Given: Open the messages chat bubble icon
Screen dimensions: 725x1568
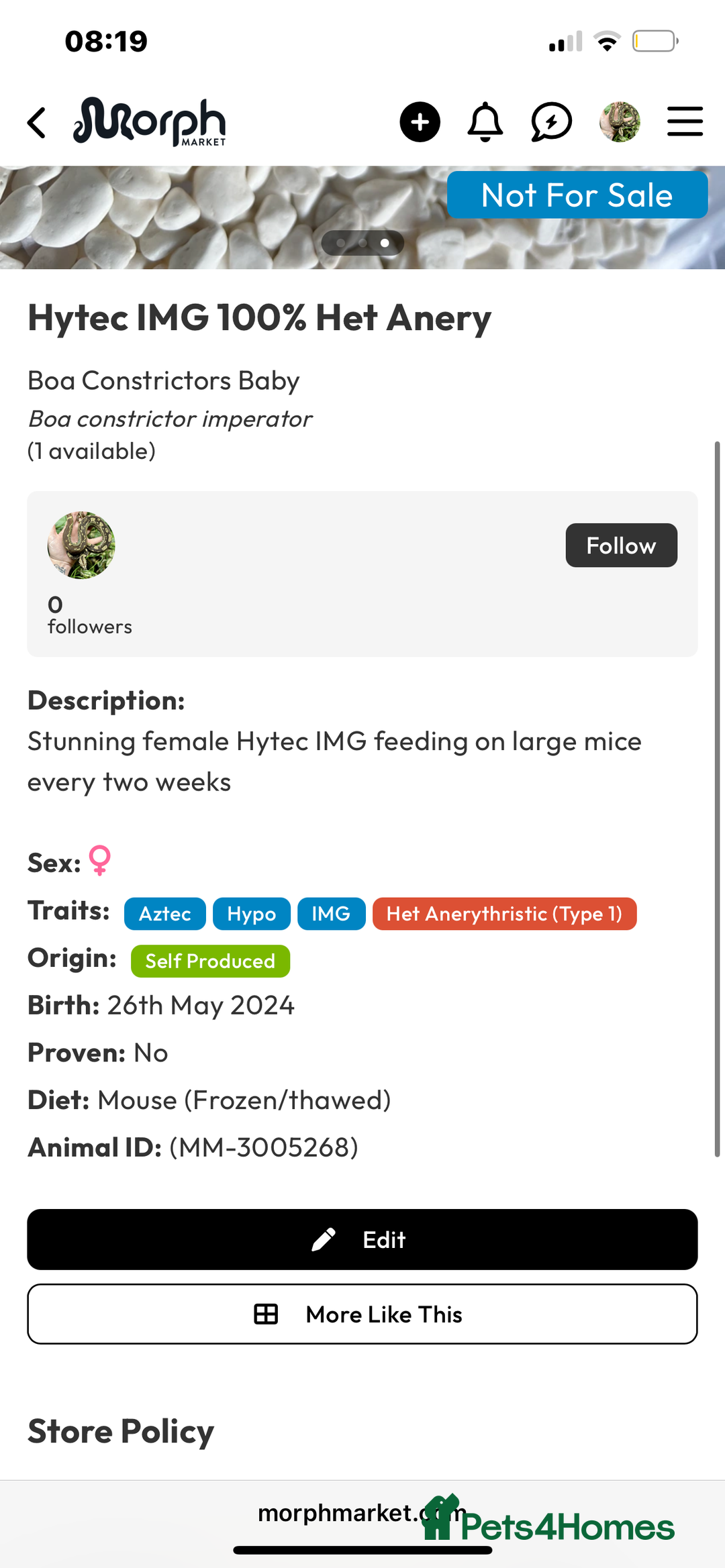Looking at the screenshot, I should click(x=551, y=122).
